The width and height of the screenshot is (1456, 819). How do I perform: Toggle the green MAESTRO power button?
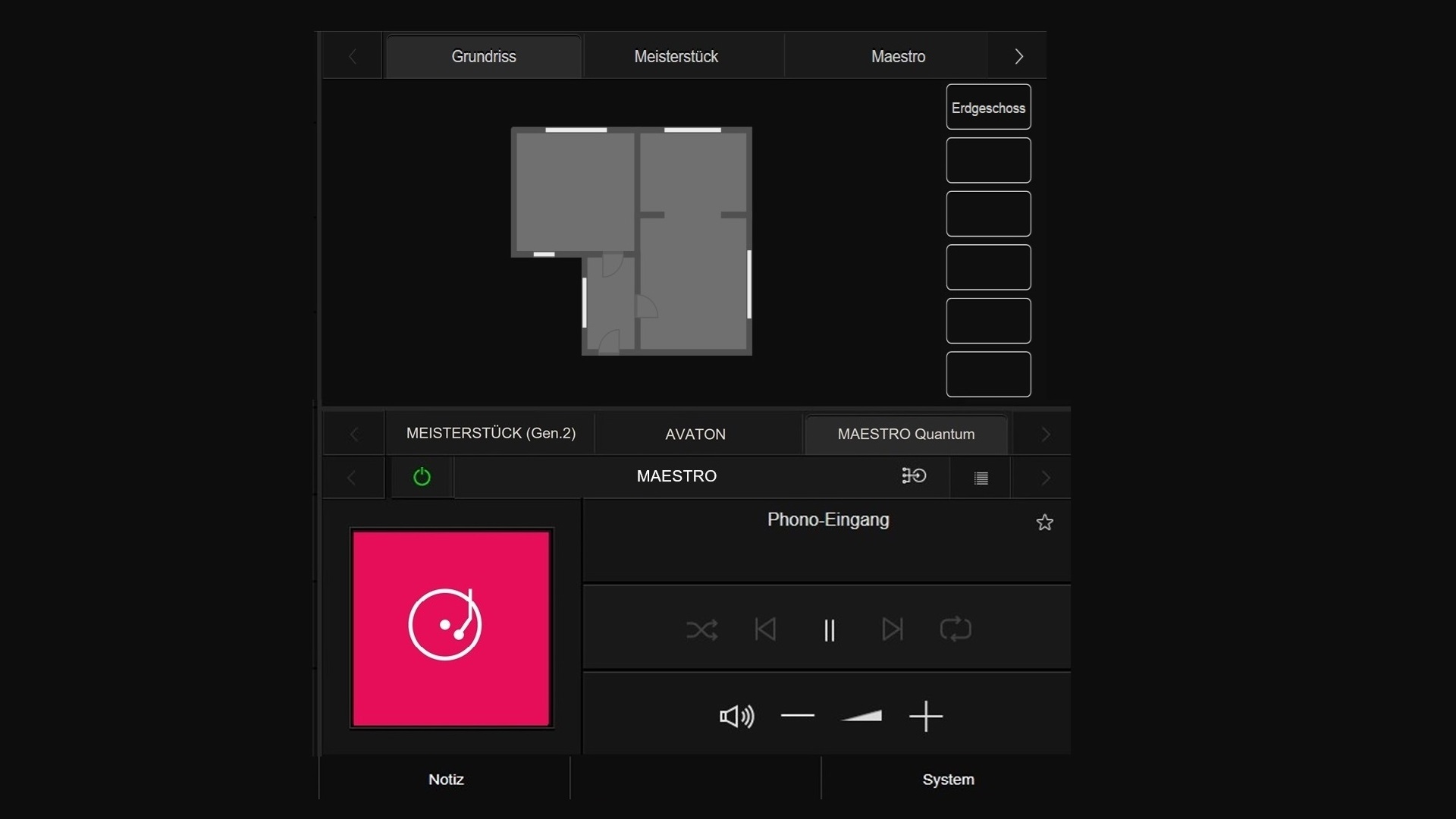tap(422, 477)
